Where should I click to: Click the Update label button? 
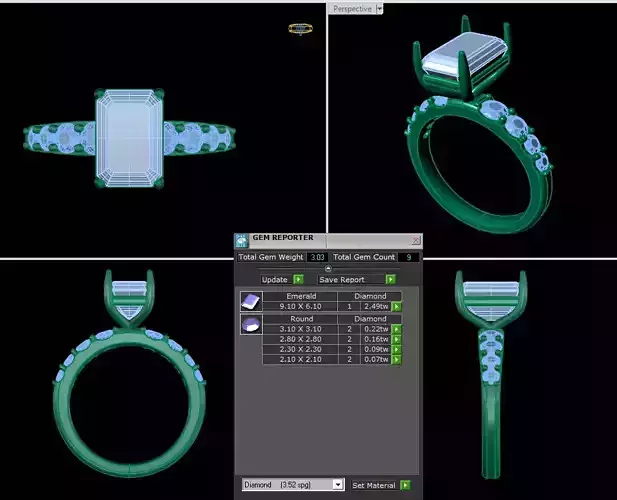pos(275,279)
